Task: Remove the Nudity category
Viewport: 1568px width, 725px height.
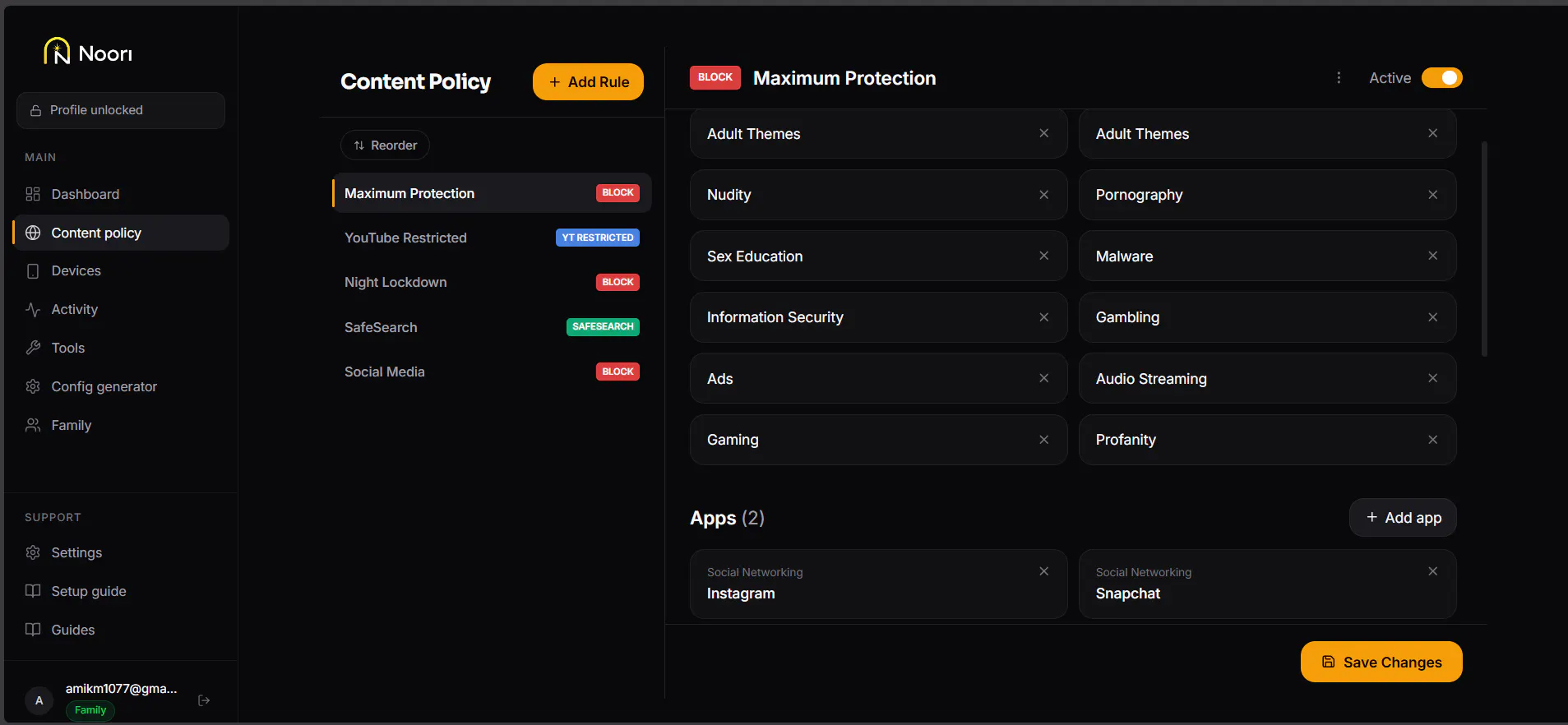Action: coord(1043,195)
